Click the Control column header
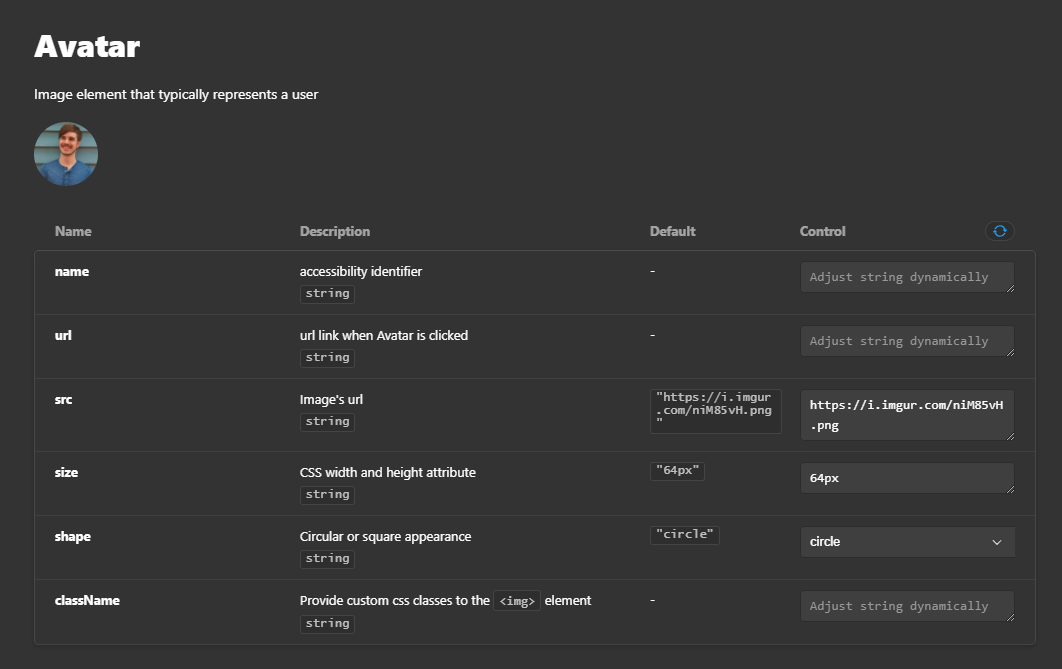1062x669 pixels. (822, 231)
